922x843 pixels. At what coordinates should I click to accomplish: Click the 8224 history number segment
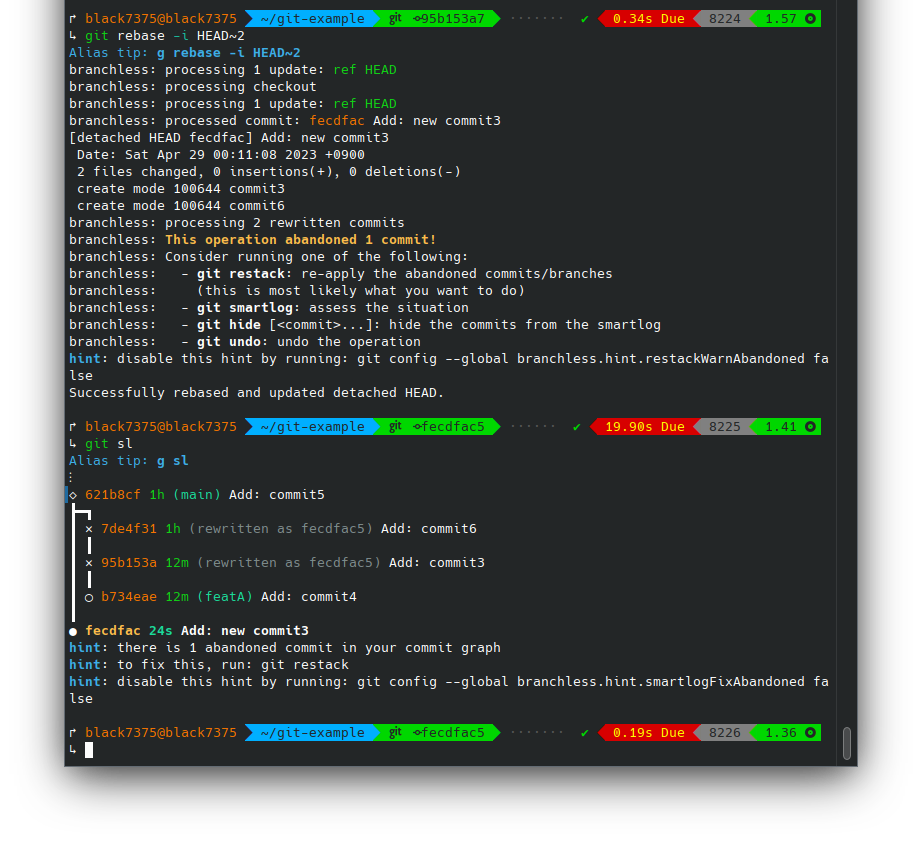724,19
